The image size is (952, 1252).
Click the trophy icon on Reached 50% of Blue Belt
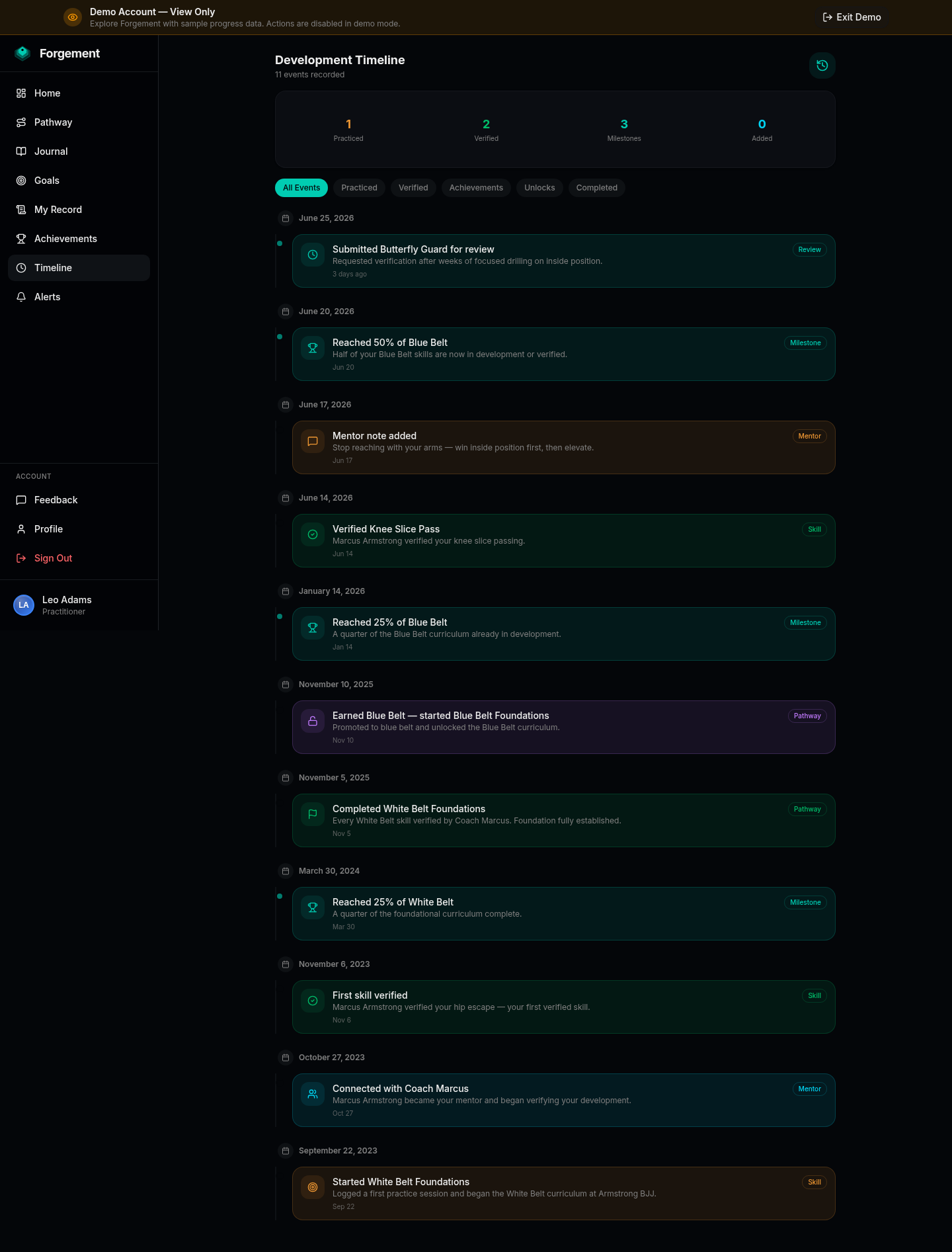point(313,348)
